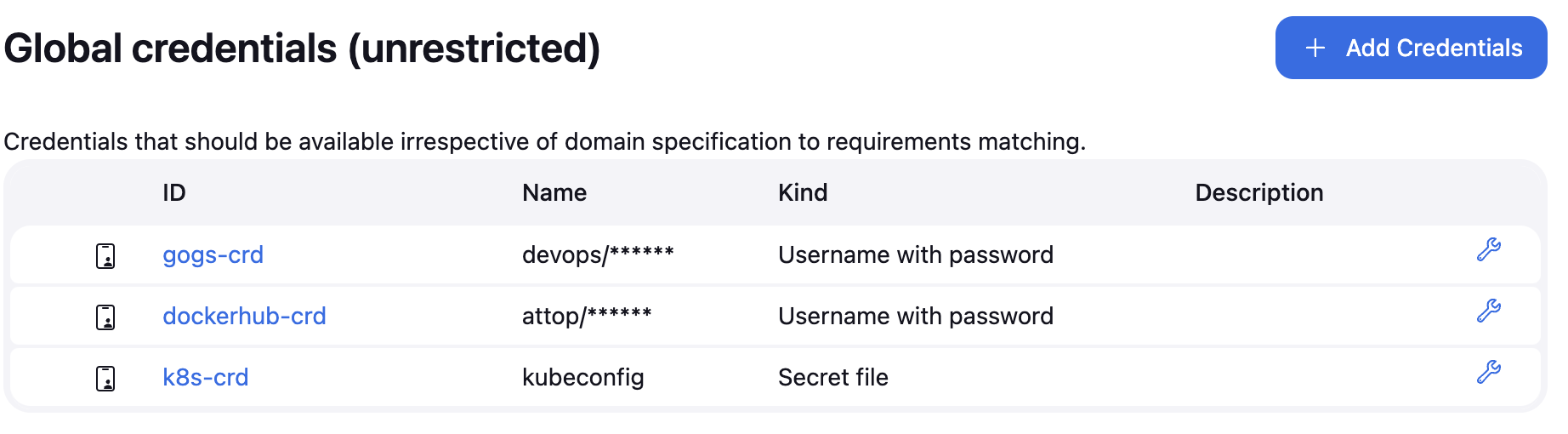Open the dockerhub-crd credential link

coord(244,316)
